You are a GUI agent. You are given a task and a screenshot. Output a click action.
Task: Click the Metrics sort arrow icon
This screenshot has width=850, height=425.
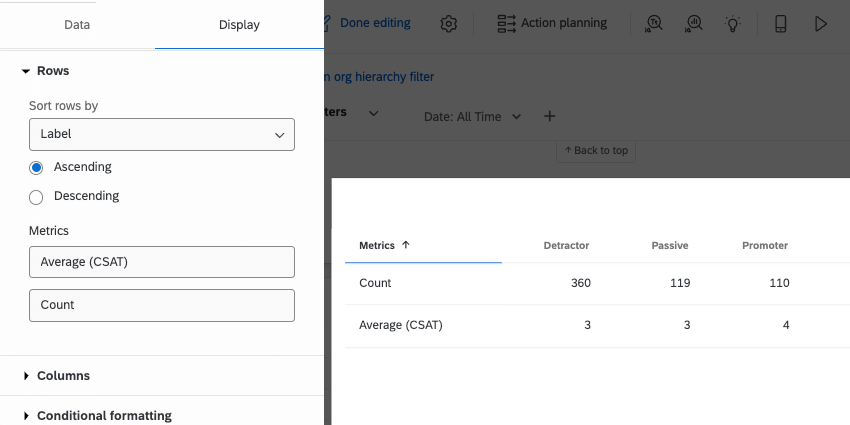tap(406, 245)
